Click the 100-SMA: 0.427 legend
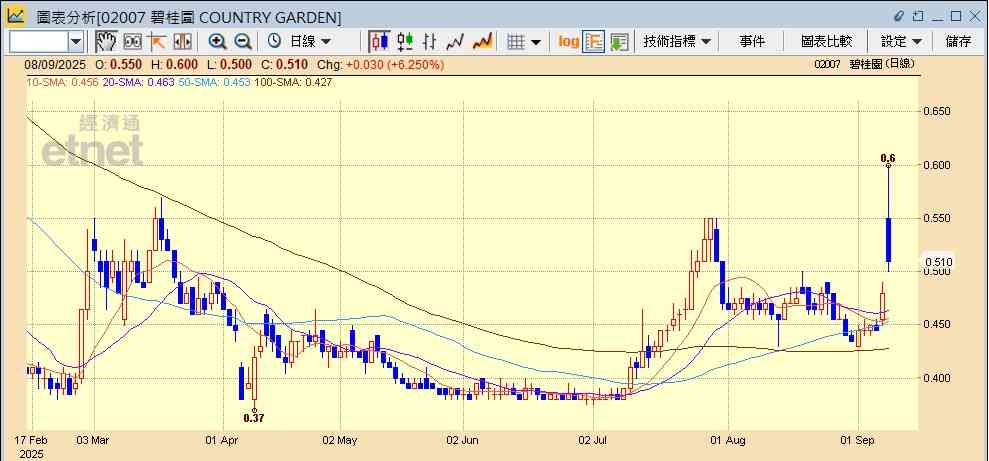This screenshot has height=461, width=989. 293,83
